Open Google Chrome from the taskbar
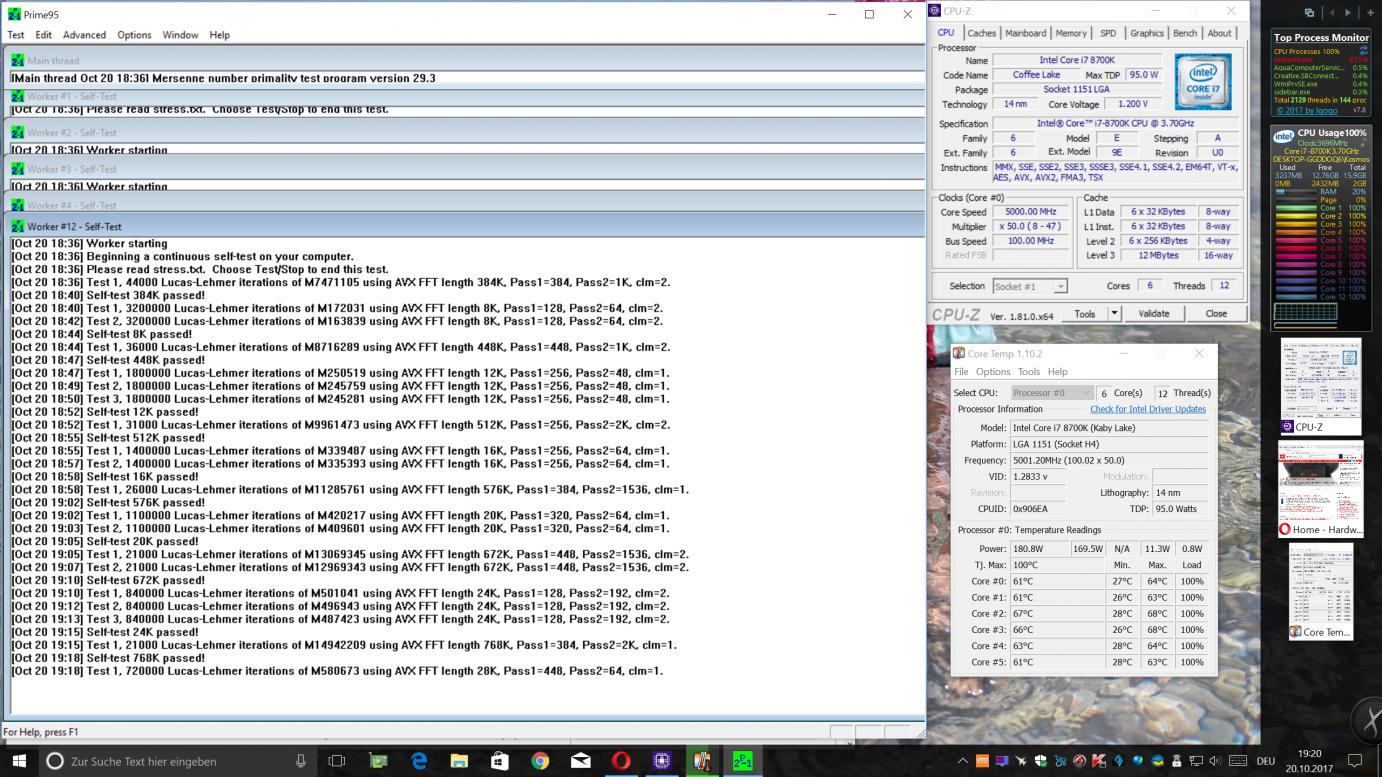 click(540, 761)
